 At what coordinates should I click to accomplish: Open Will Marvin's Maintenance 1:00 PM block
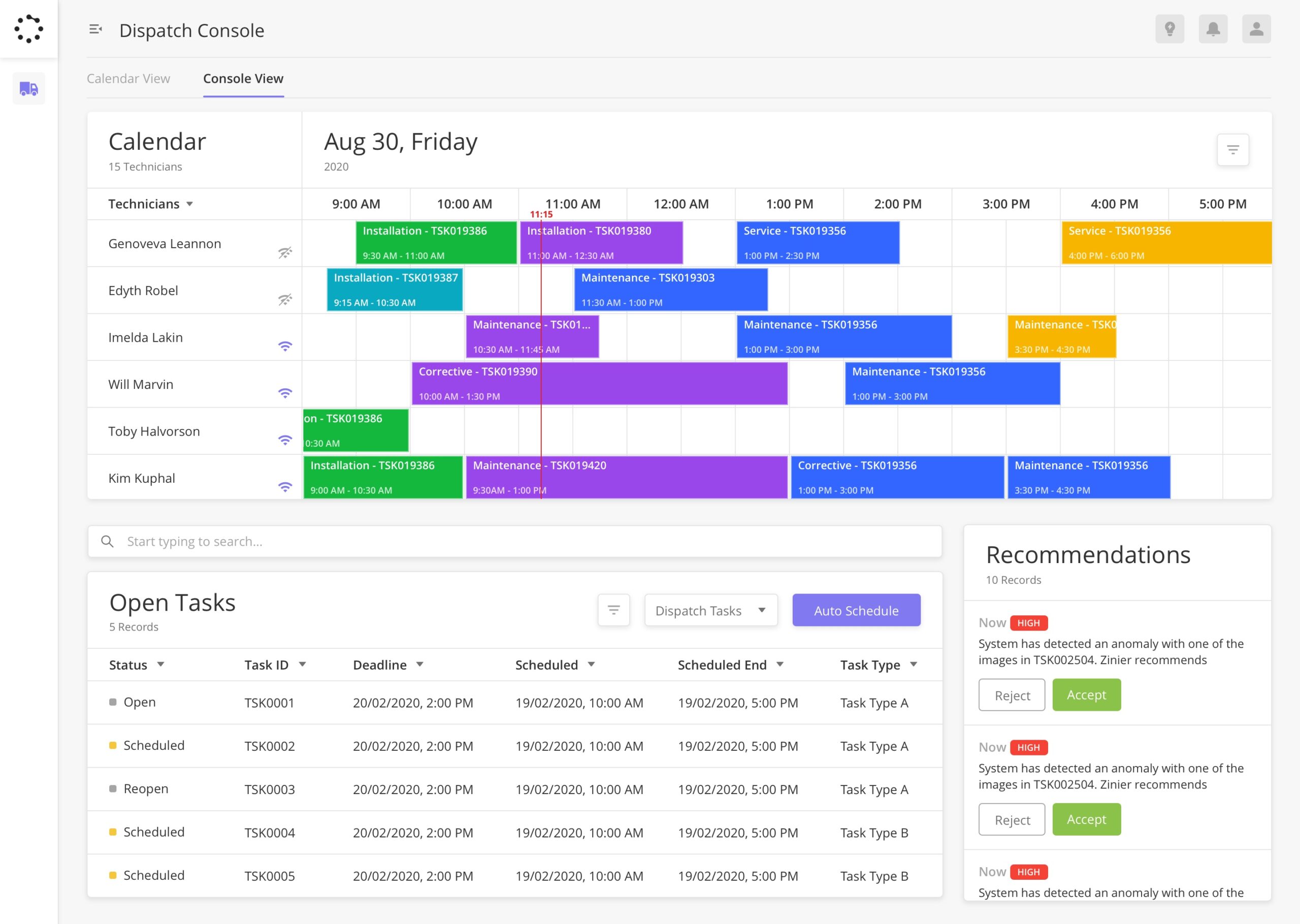click(952, 383)
